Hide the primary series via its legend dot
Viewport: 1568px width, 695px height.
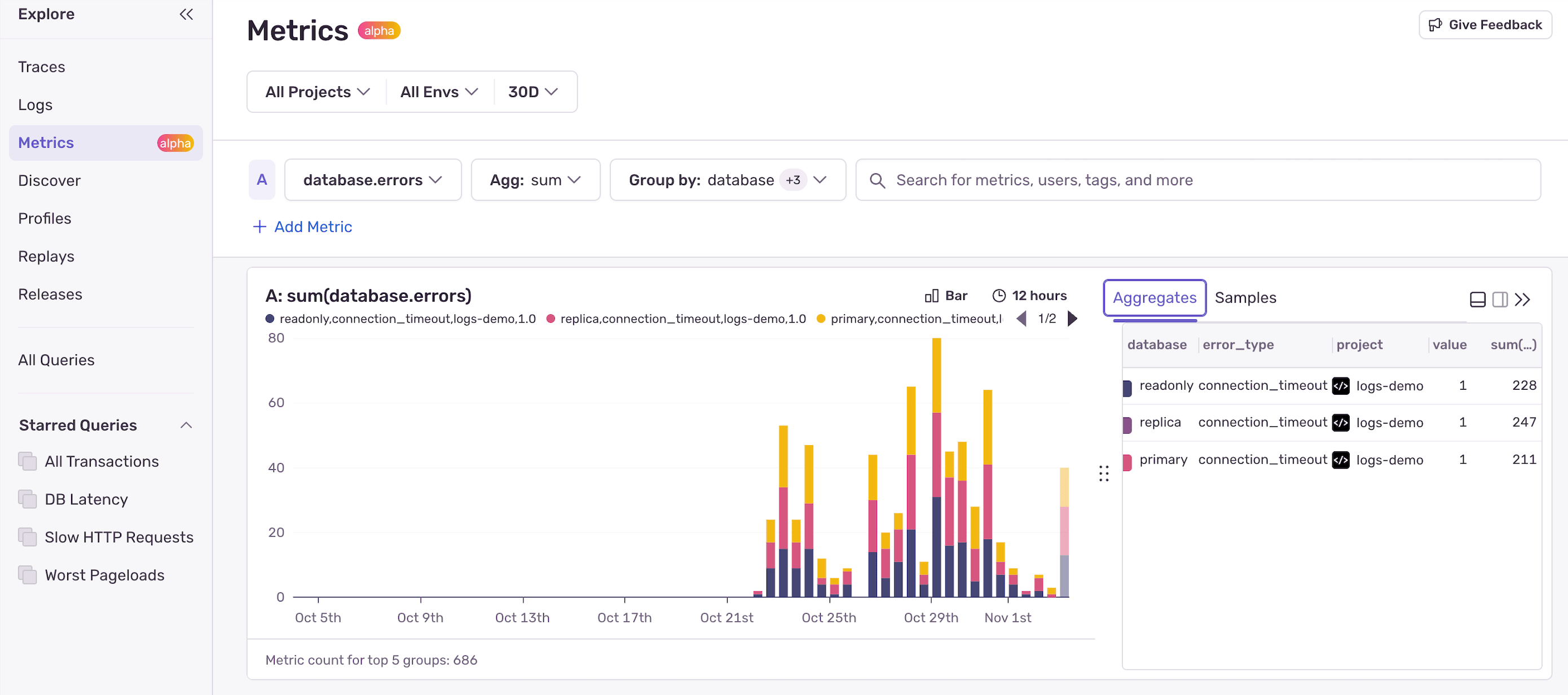tap(821, 318)
